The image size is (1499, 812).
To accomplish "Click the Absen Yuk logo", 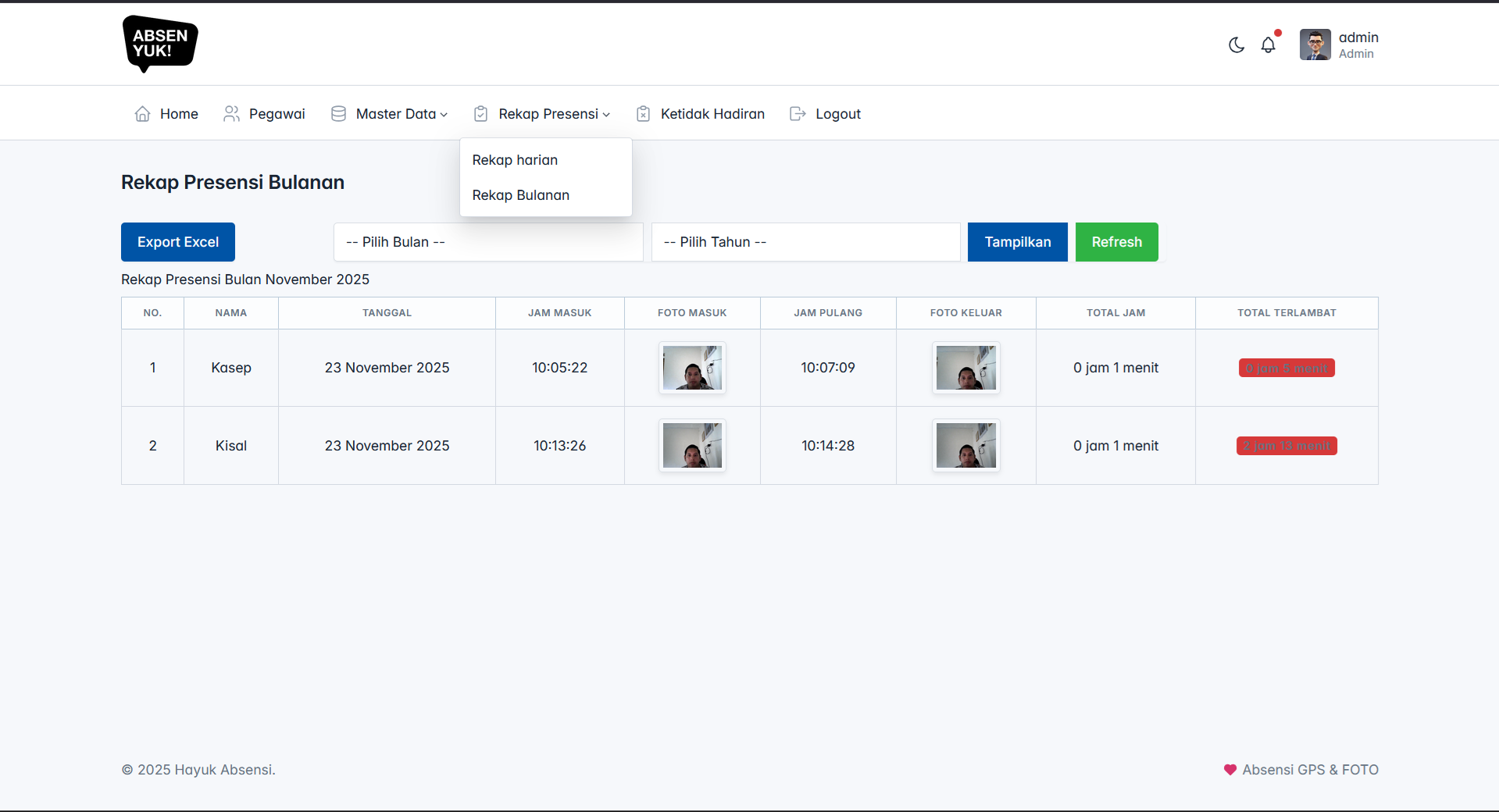I will click(x=160, y=44).
